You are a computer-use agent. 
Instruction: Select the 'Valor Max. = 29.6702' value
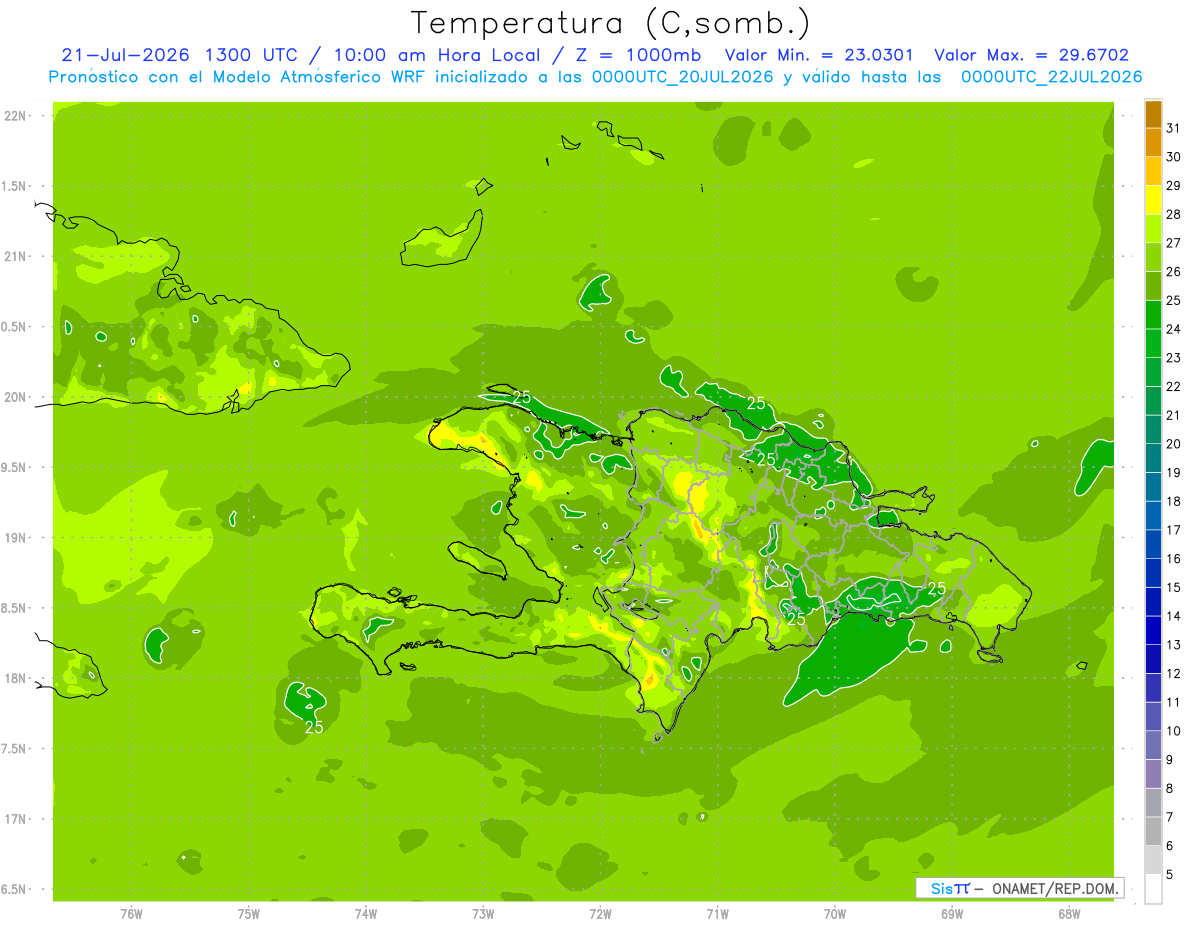[x=1032, y=55]
